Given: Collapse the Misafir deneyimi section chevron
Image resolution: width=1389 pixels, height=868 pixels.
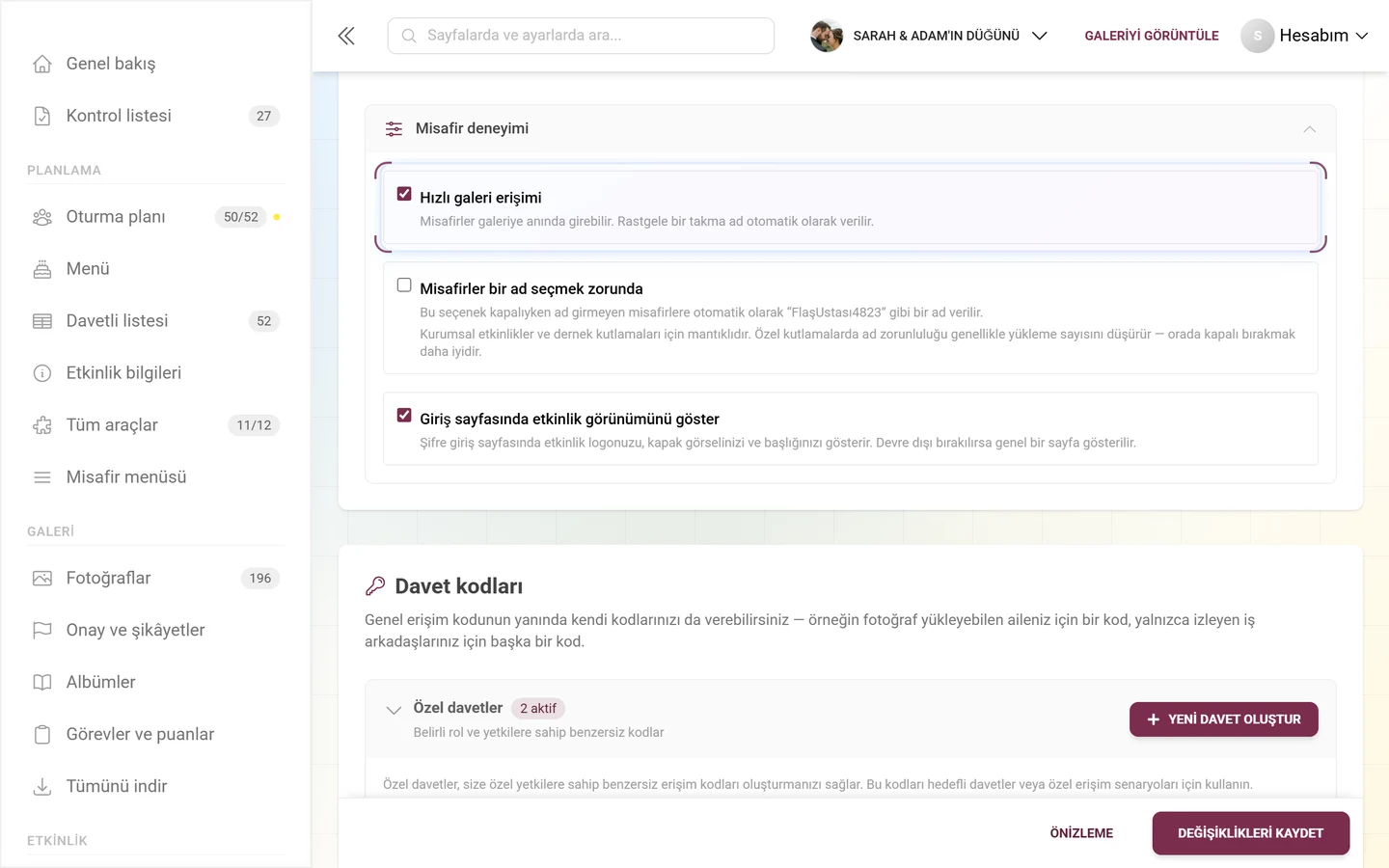Looking at the screenshot, I should [x=1310, y=129].
